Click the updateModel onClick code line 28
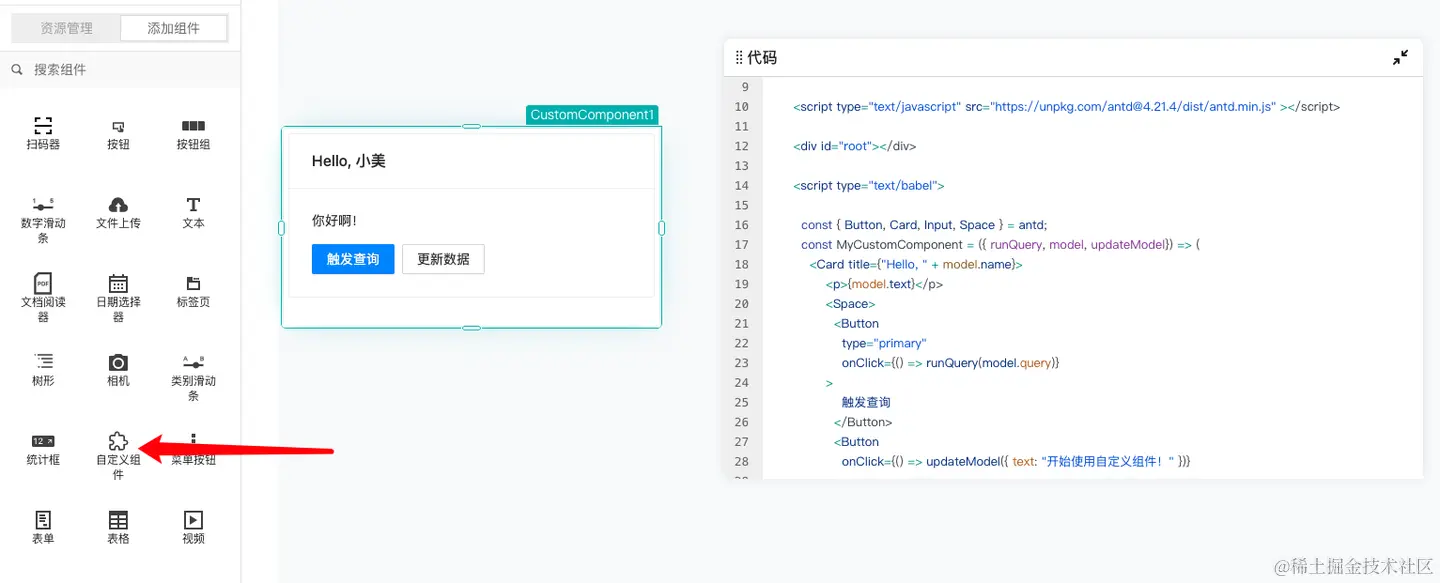This screenshot has height=583, width=1440. pos(1016,461)
